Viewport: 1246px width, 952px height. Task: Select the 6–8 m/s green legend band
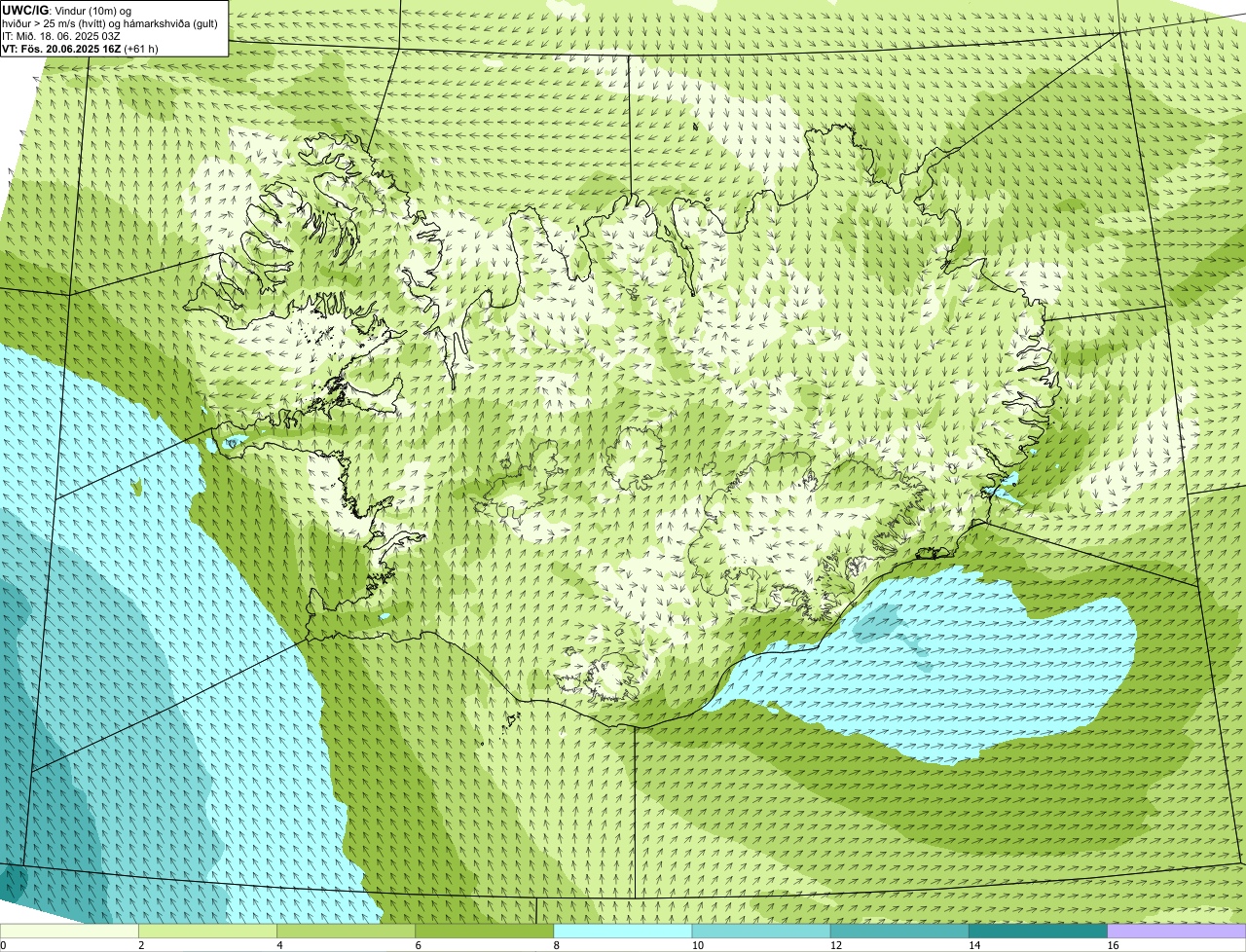[x=485, y=931]
